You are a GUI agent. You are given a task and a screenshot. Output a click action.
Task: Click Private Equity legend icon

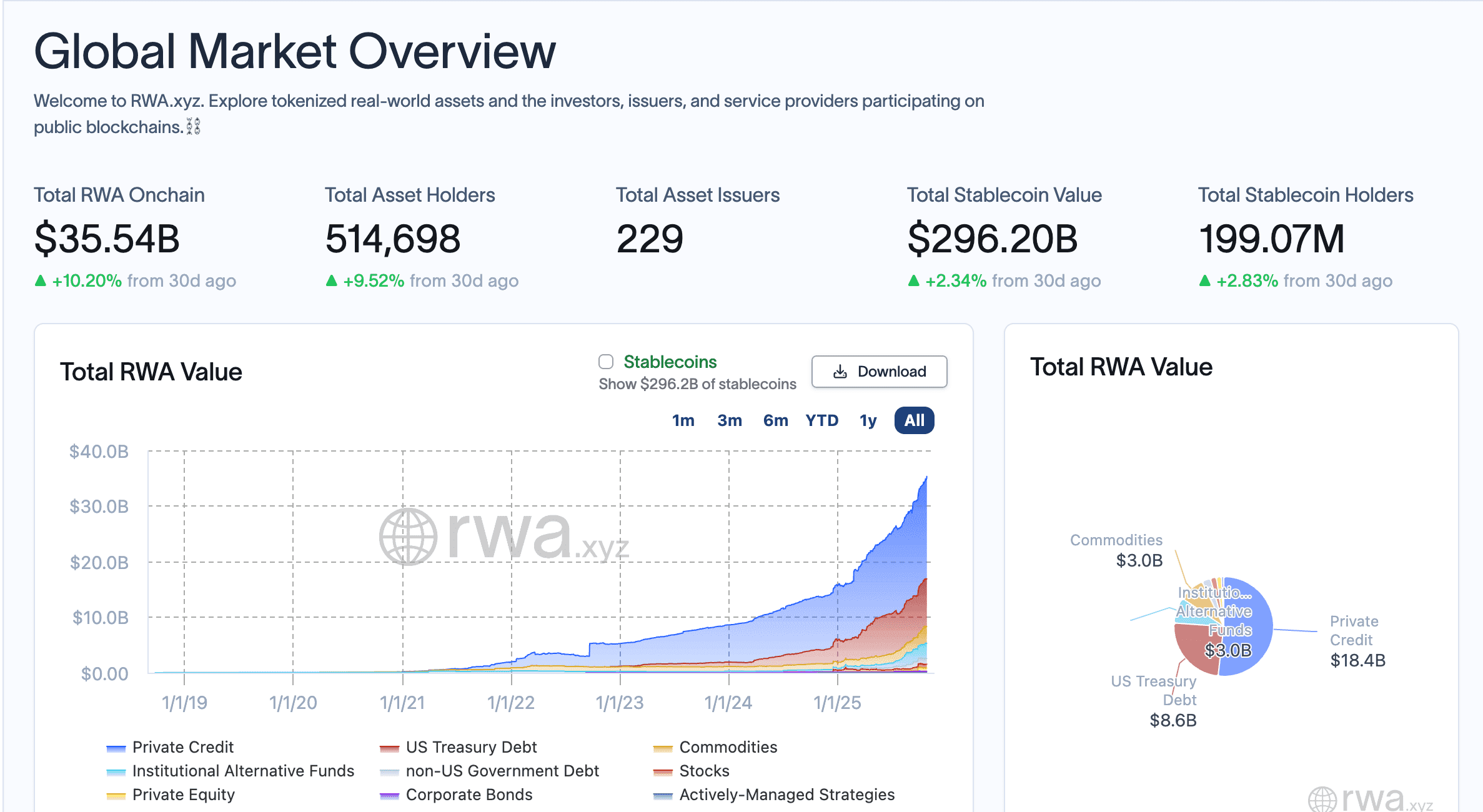116,795
